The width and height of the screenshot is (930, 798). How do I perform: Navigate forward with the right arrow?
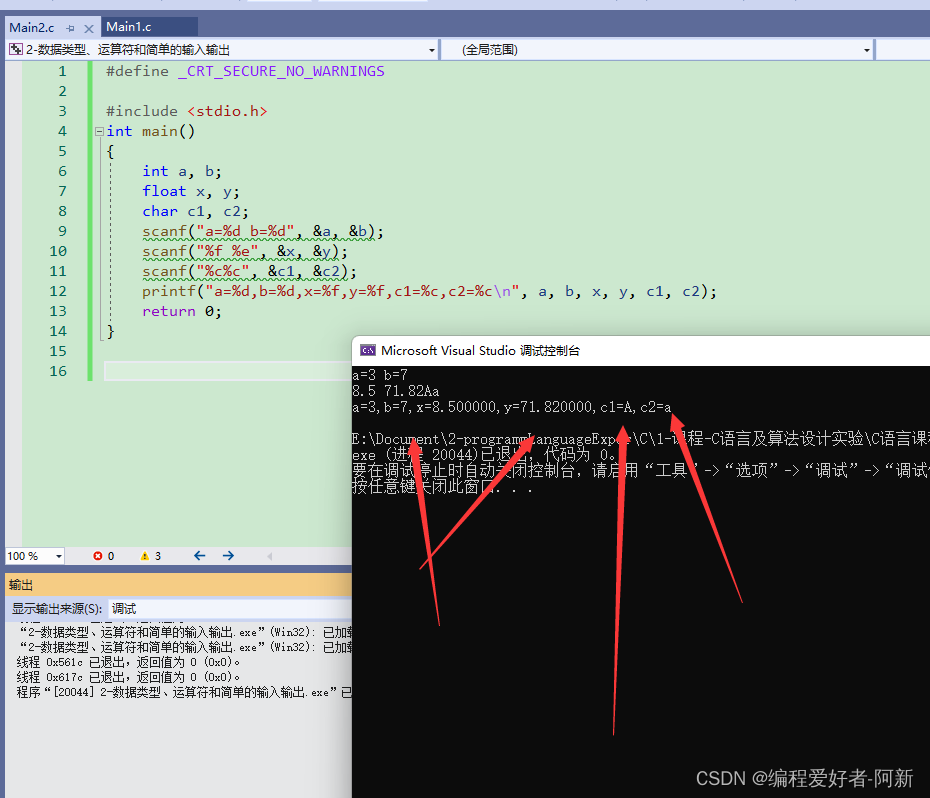click(x=228, y=555)
